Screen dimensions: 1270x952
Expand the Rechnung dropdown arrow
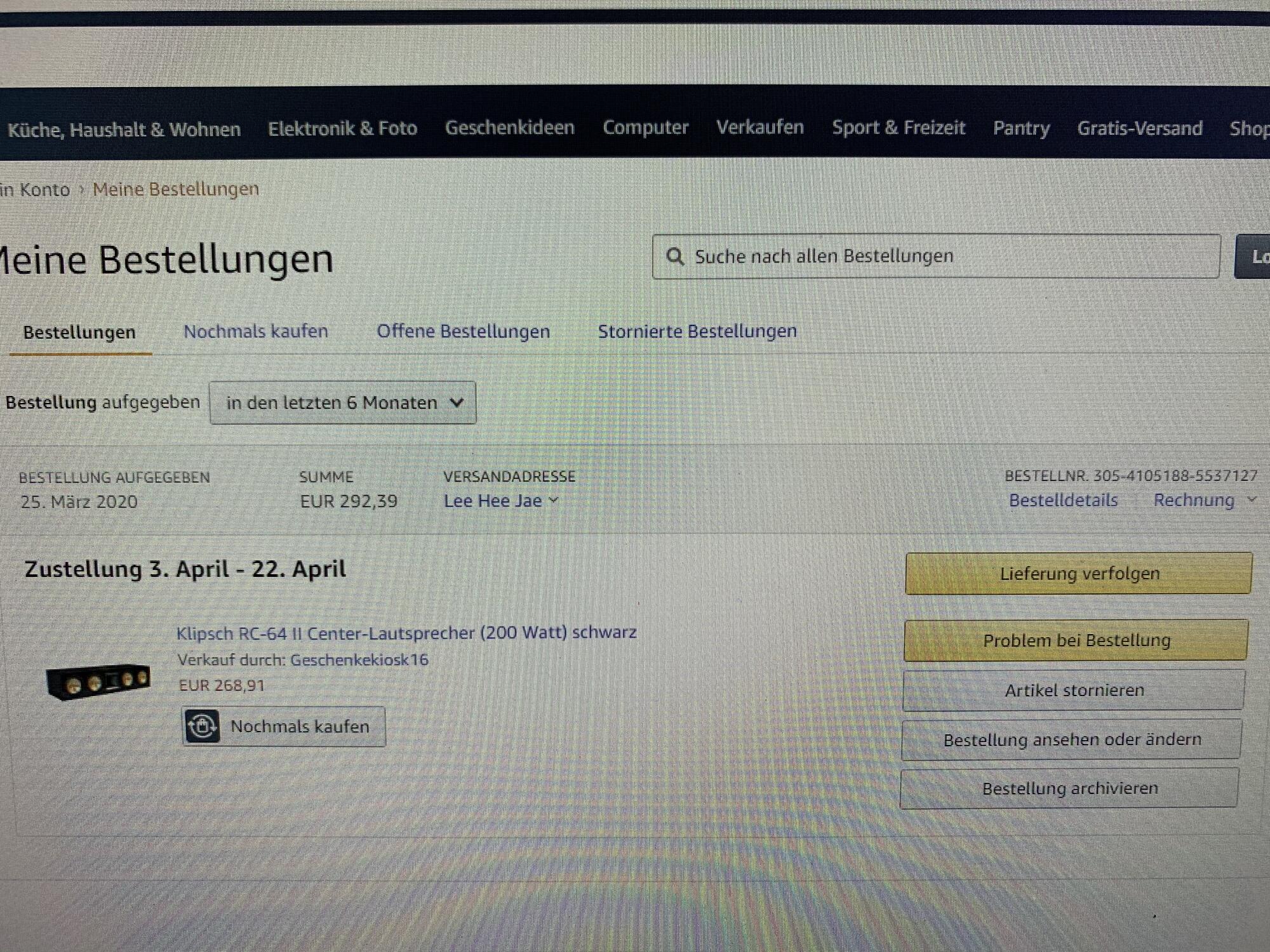click(x=1252, y=500)
